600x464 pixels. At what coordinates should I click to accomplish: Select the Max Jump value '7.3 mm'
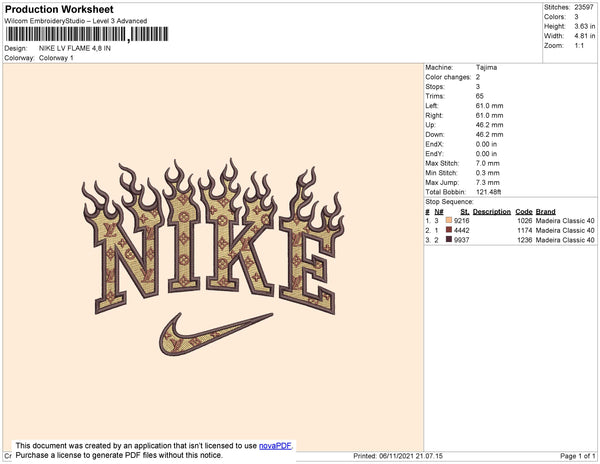coord(488,182)
